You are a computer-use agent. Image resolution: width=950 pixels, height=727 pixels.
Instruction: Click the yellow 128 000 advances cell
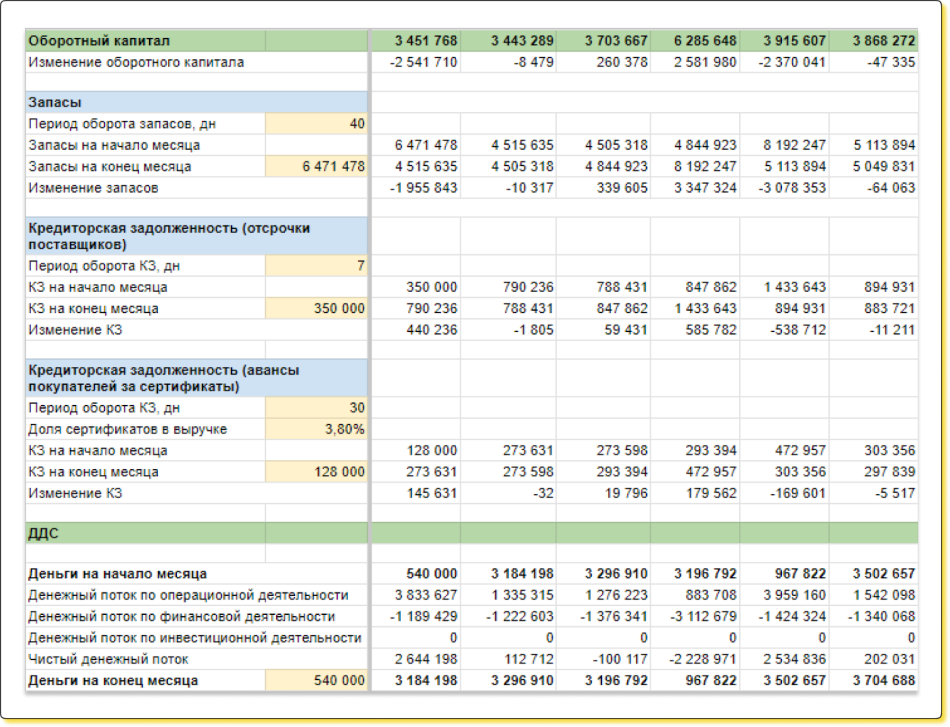pos(316,471)
